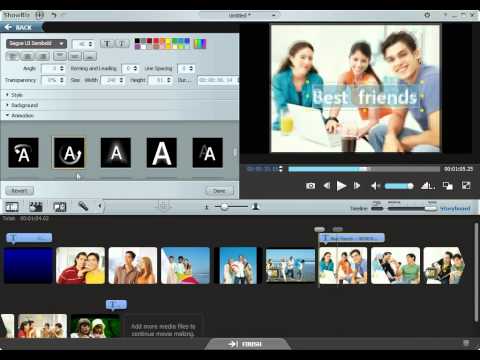Open the settings gear in title bar
480x360 pixels.
point(427,15)
